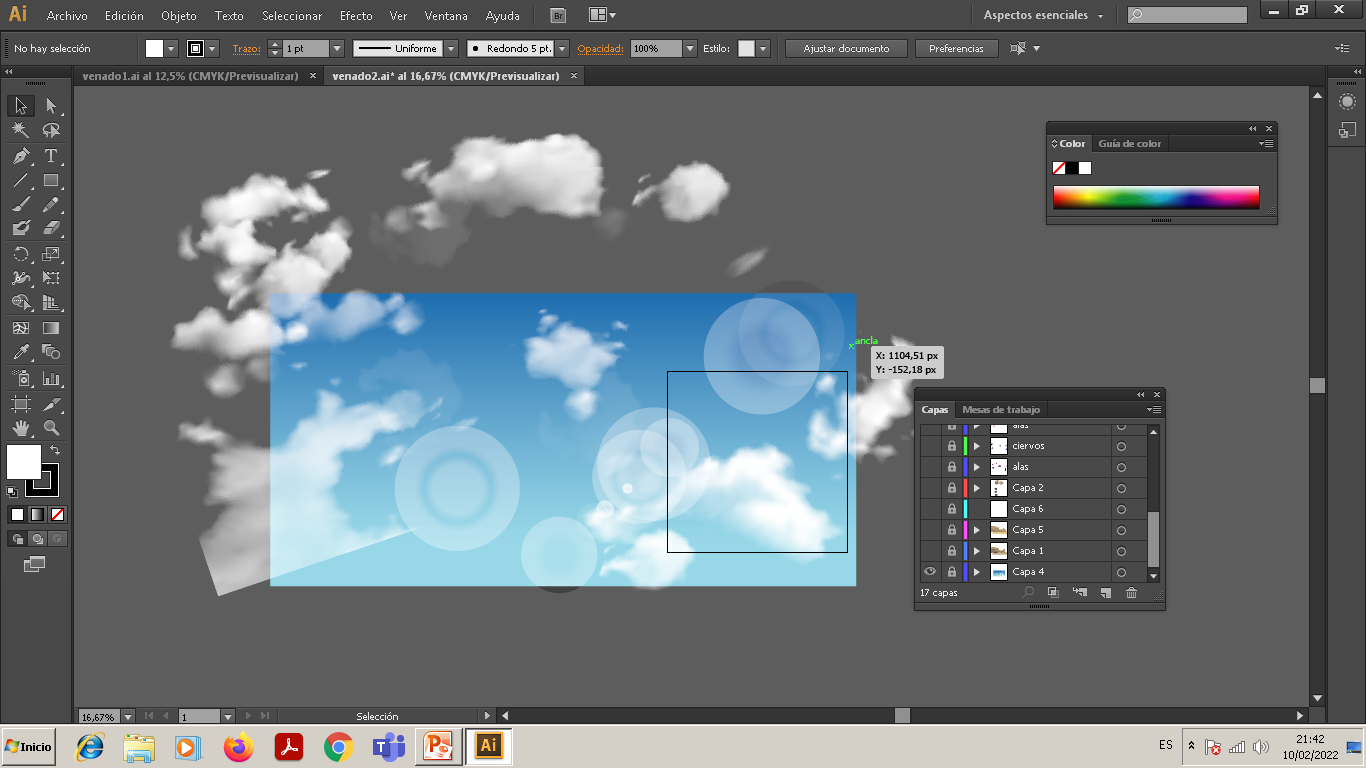Unlock the ciervos layer
The height and width of the screenshot is (768, 1366).
click(x=952, y=446)
